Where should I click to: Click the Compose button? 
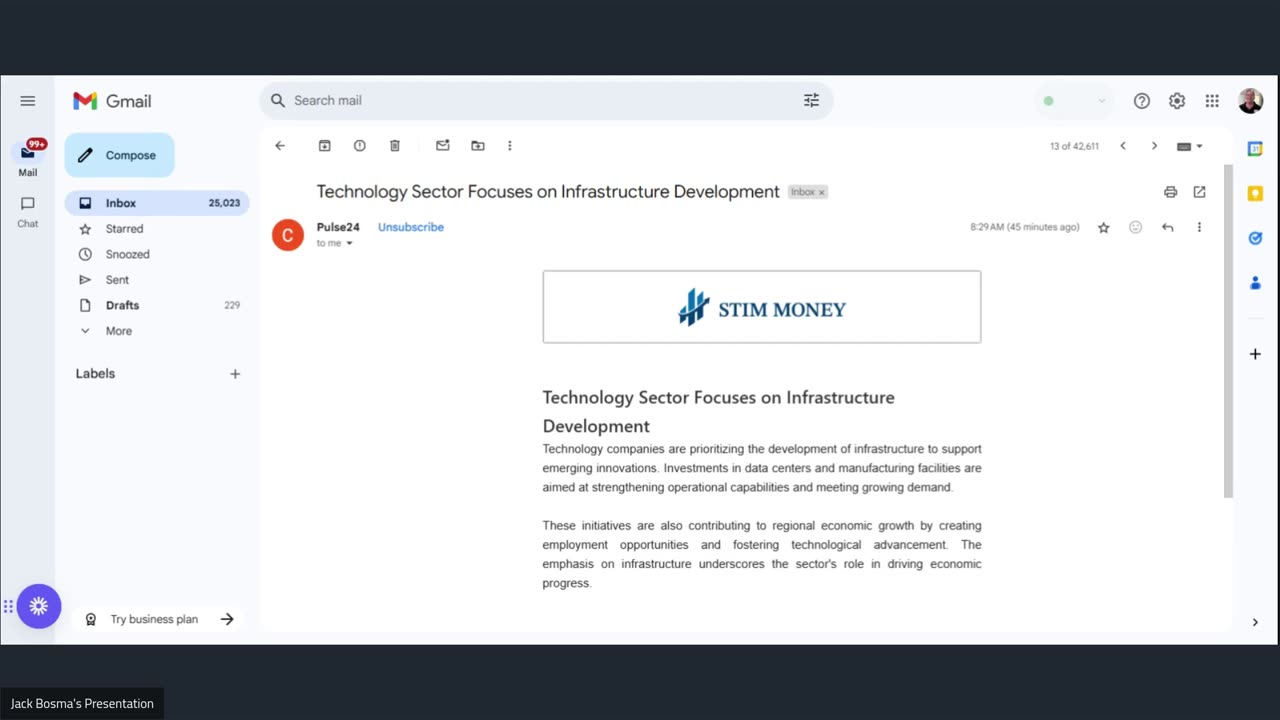pyautogui.click(x=119, y=155)
